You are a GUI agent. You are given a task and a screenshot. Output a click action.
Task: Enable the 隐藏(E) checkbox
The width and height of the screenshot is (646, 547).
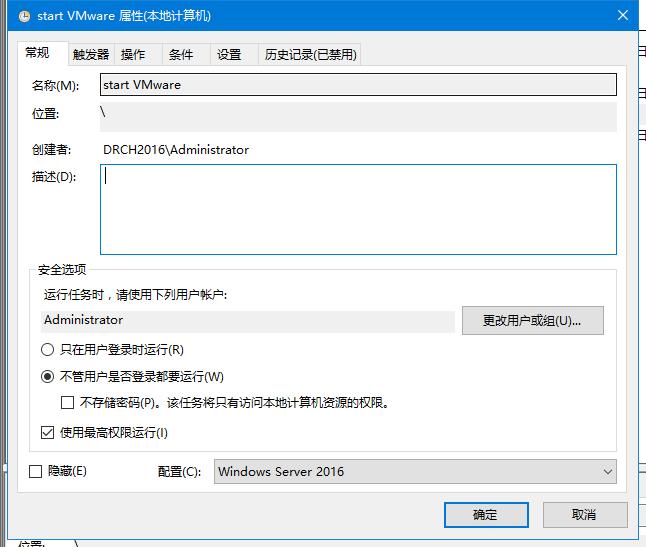coord(35,471)
